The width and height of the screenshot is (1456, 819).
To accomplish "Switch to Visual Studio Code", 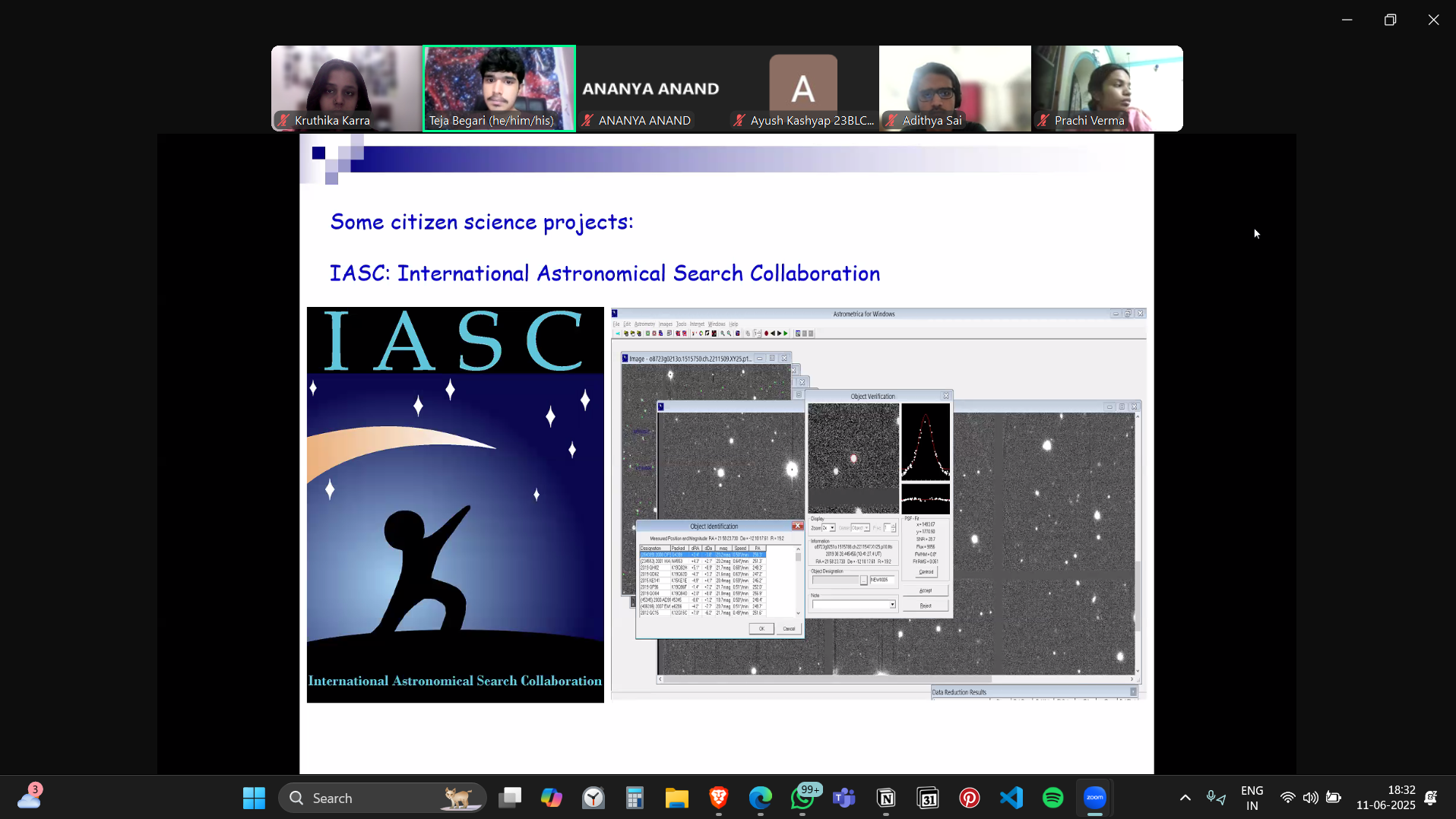I will point(1011,798).
